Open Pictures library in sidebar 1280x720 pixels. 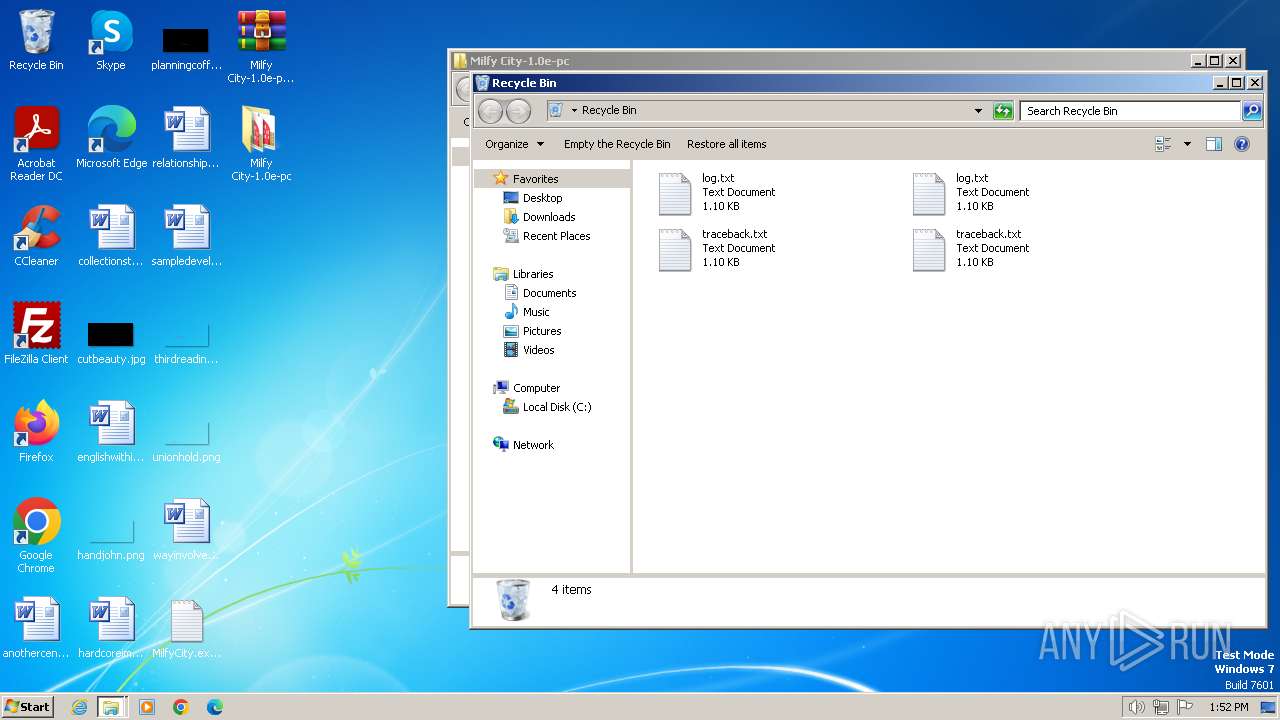(x=541, y=331)
